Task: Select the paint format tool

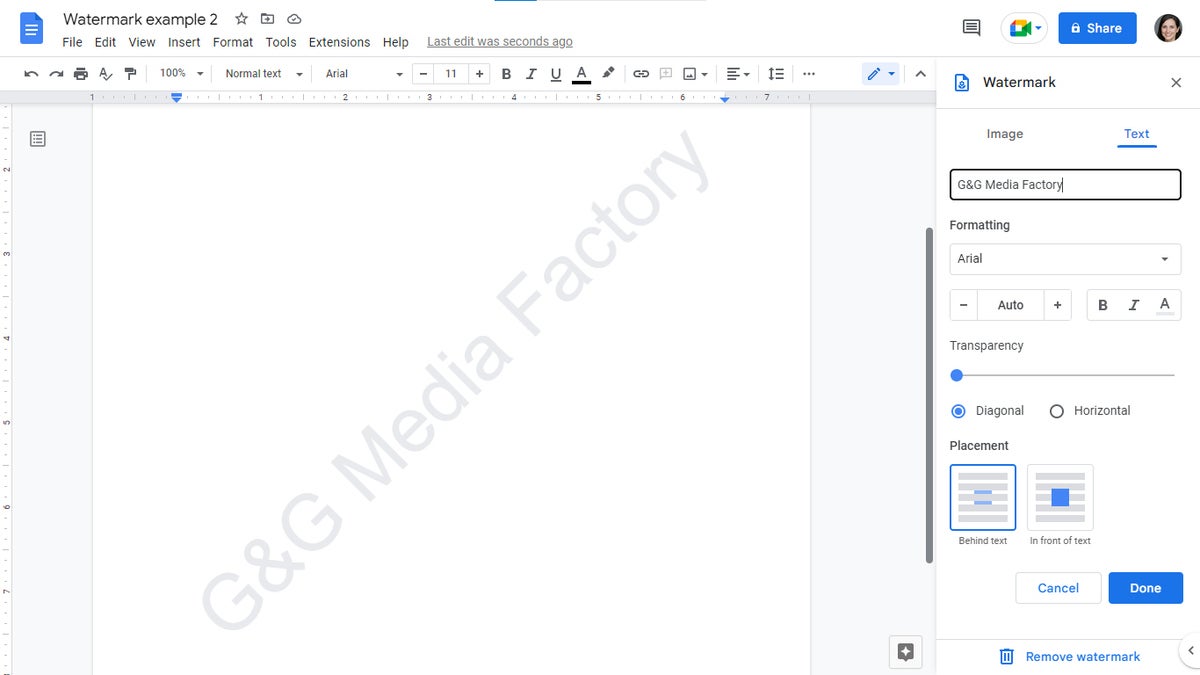Action: pos(130,74)
